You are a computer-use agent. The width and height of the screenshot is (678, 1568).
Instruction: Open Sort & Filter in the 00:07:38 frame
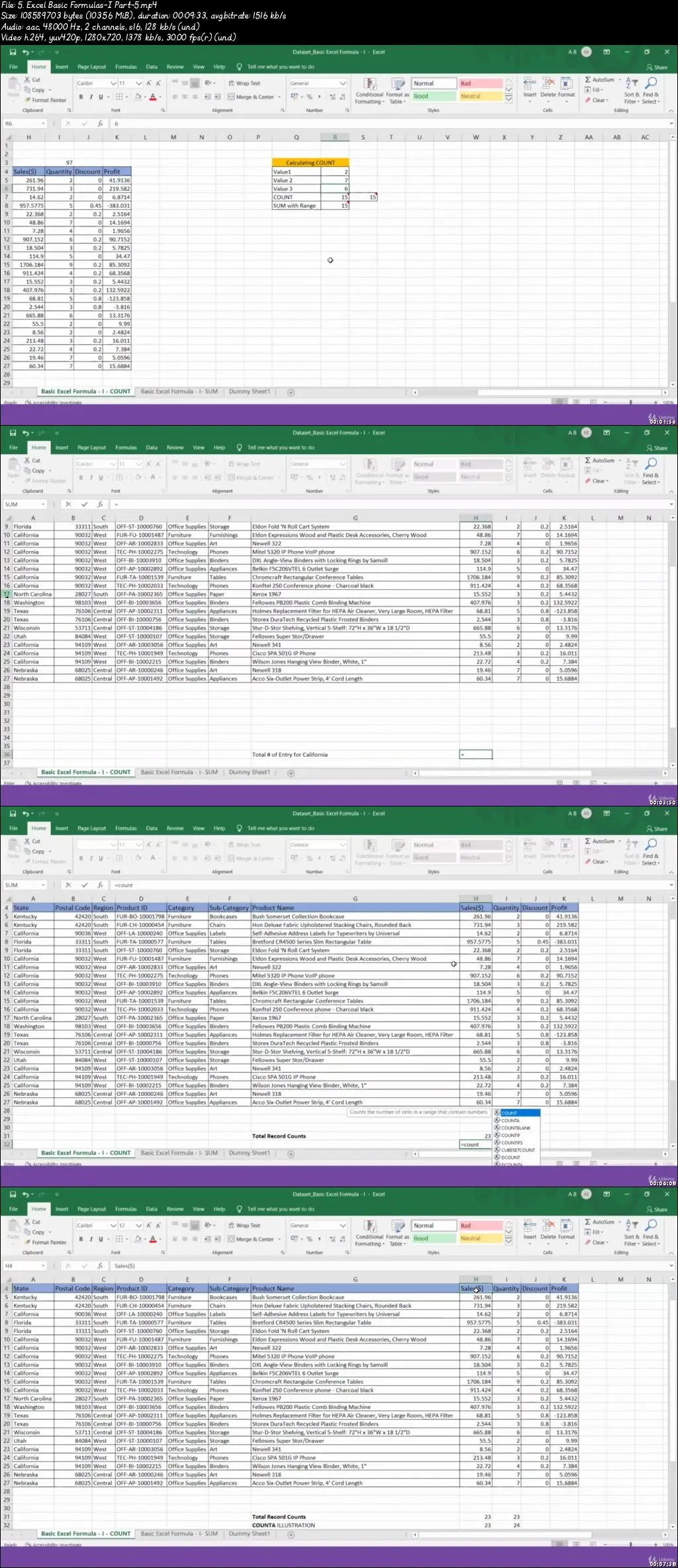pos(632,1233)
